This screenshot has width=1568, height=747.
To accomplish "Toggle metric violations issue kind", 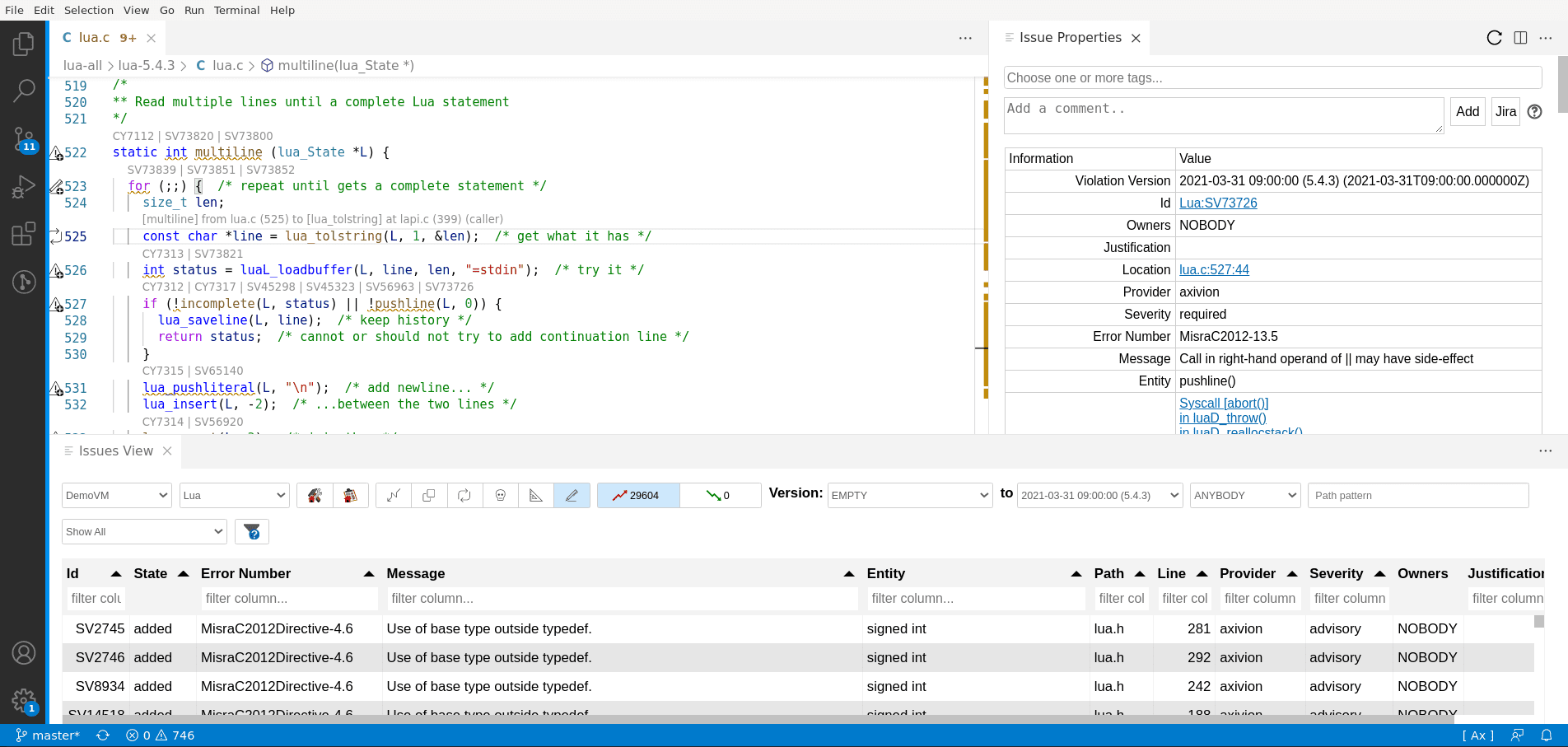I will [536, 495].
